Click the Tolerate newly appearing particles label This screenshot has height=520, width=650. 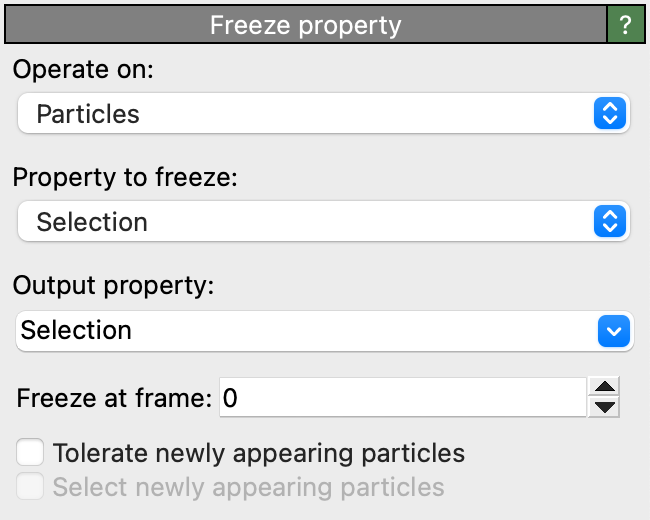[259, 453]
